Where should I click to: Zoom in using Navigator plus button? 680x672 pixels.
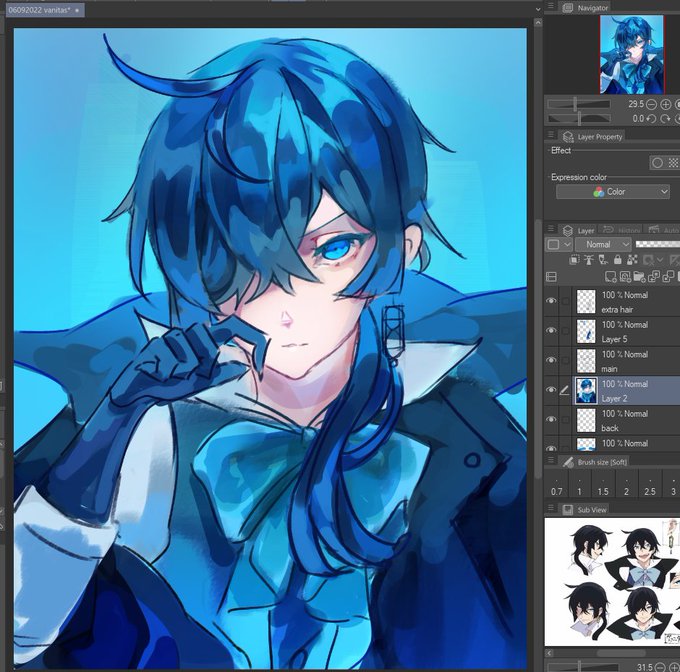(666, 104)
